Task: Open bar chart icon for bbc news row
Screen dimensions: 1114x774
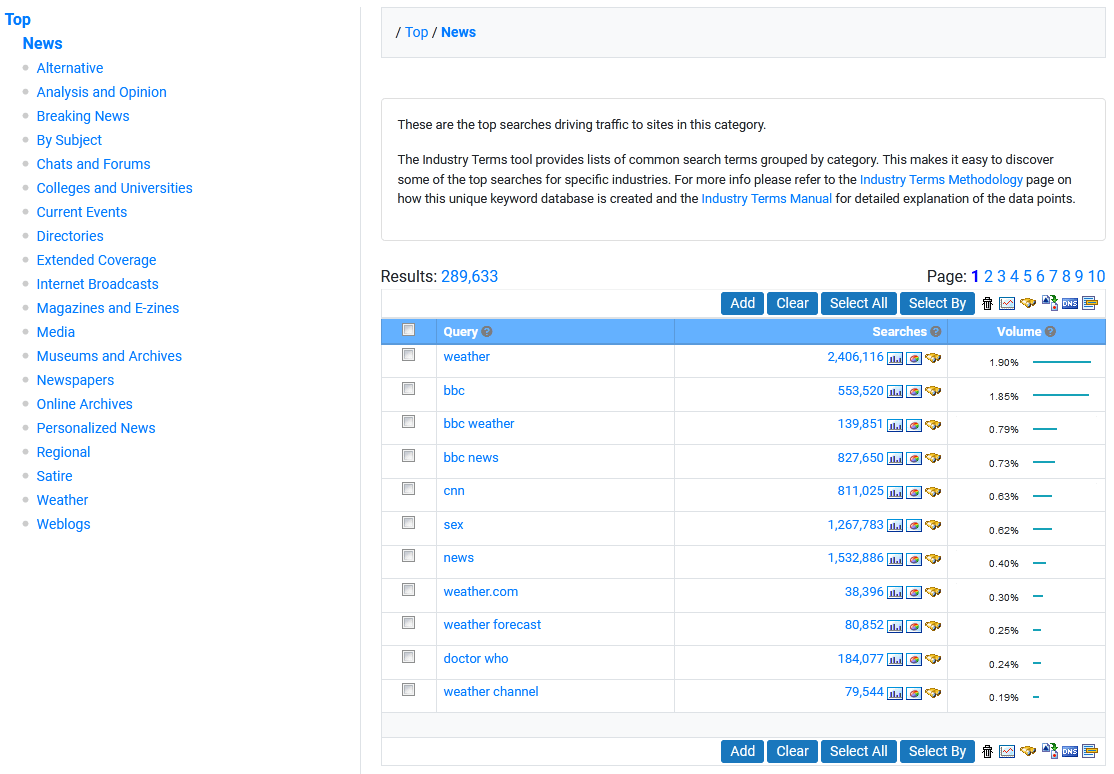Action: click(895, 458)
